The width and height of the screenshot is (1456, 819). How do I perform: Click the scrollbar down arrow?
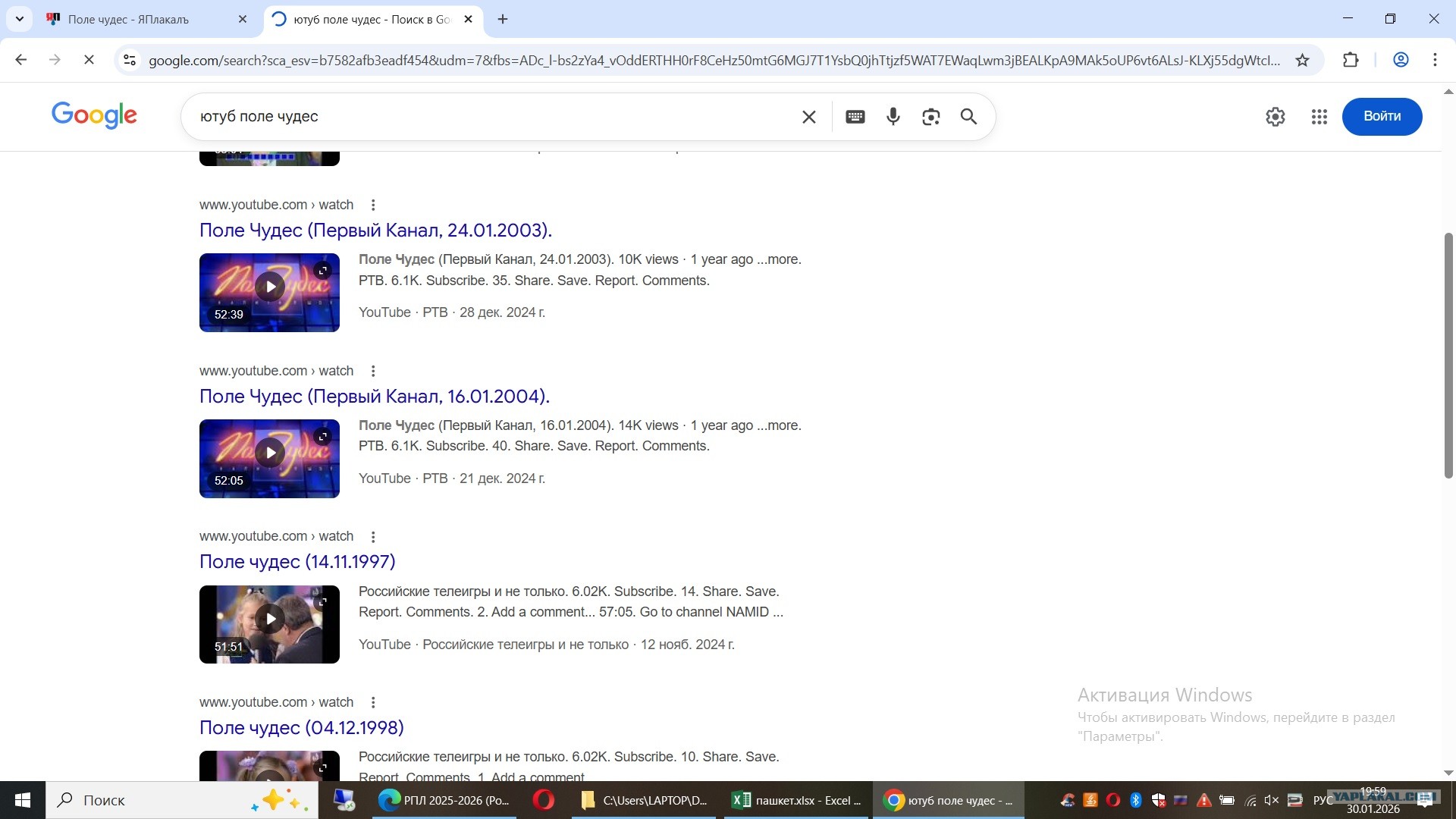pyautogui.click(x=1448, y=773)
